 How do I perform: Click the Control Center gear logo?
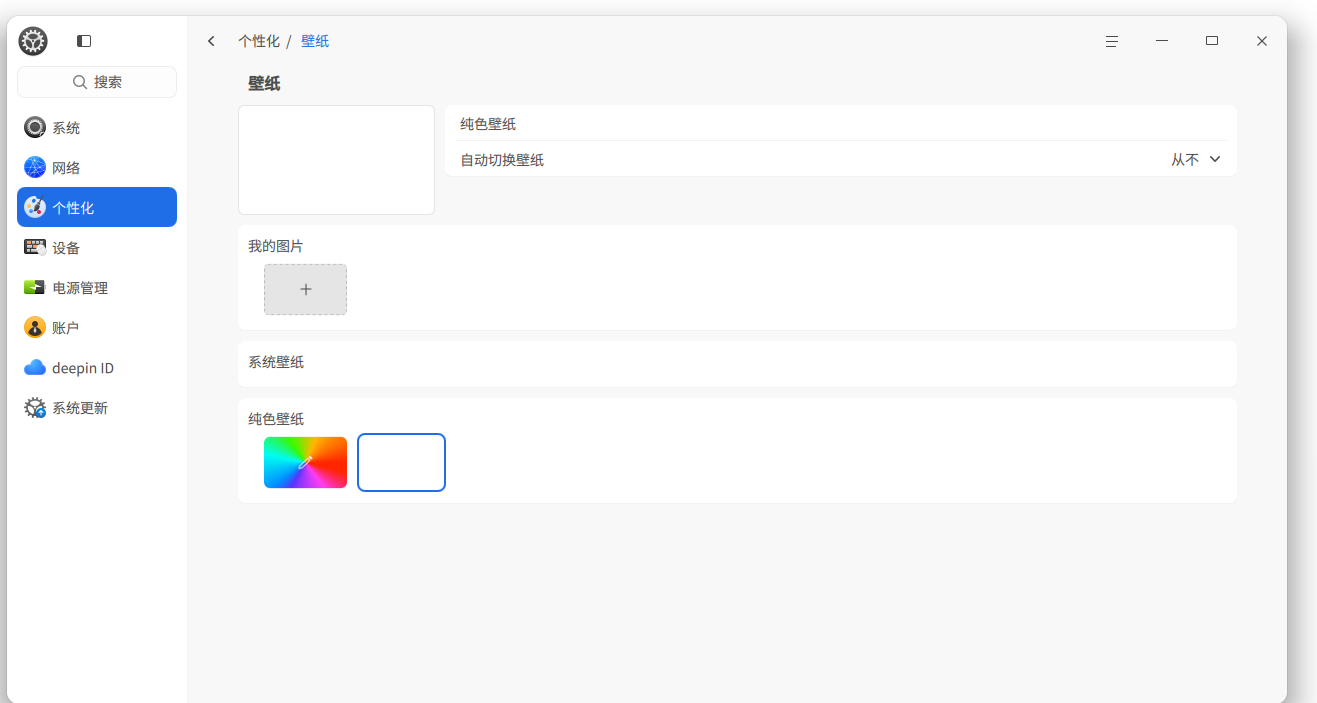[33, 41]
